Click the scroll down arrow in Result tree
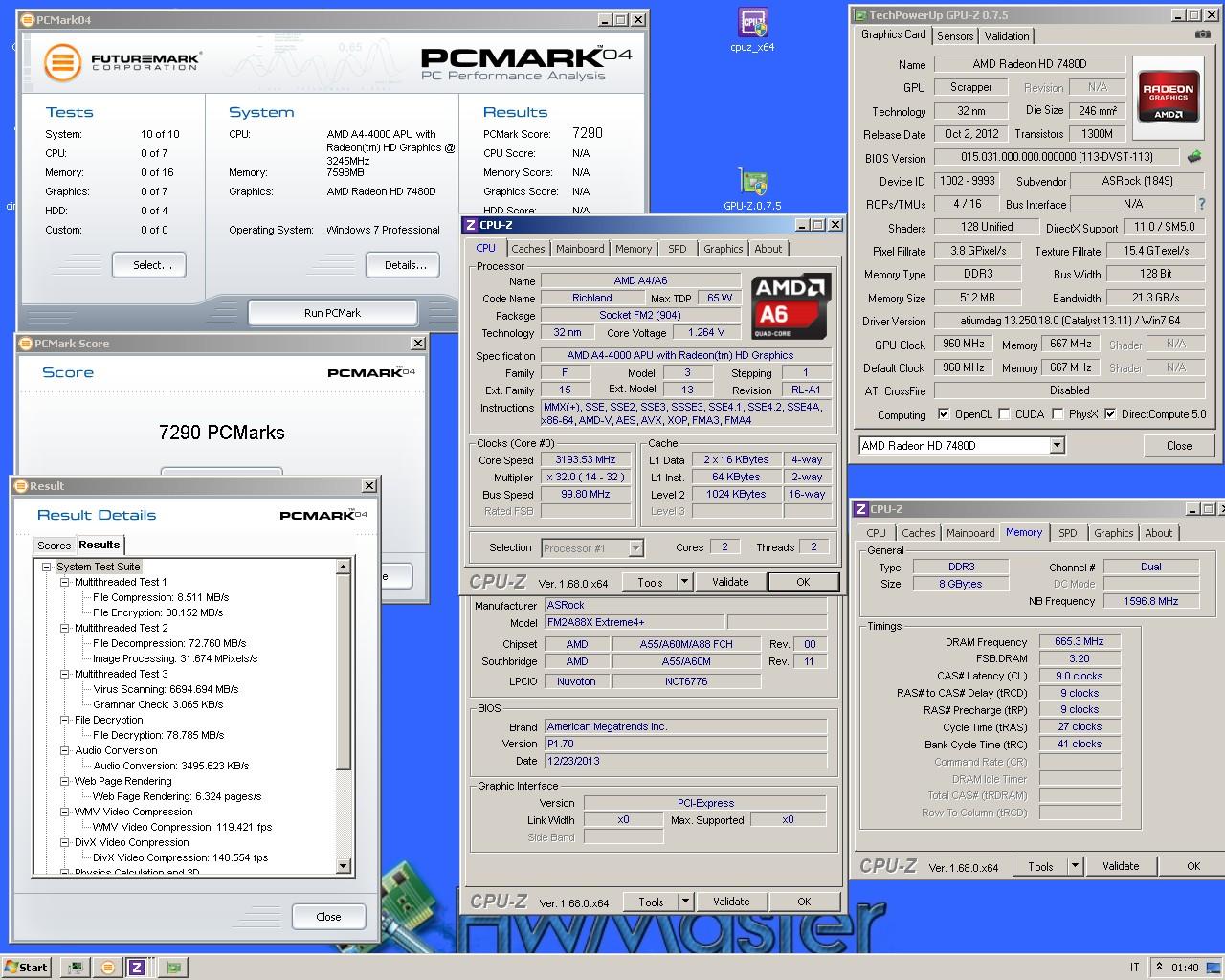 pos(345,866)
